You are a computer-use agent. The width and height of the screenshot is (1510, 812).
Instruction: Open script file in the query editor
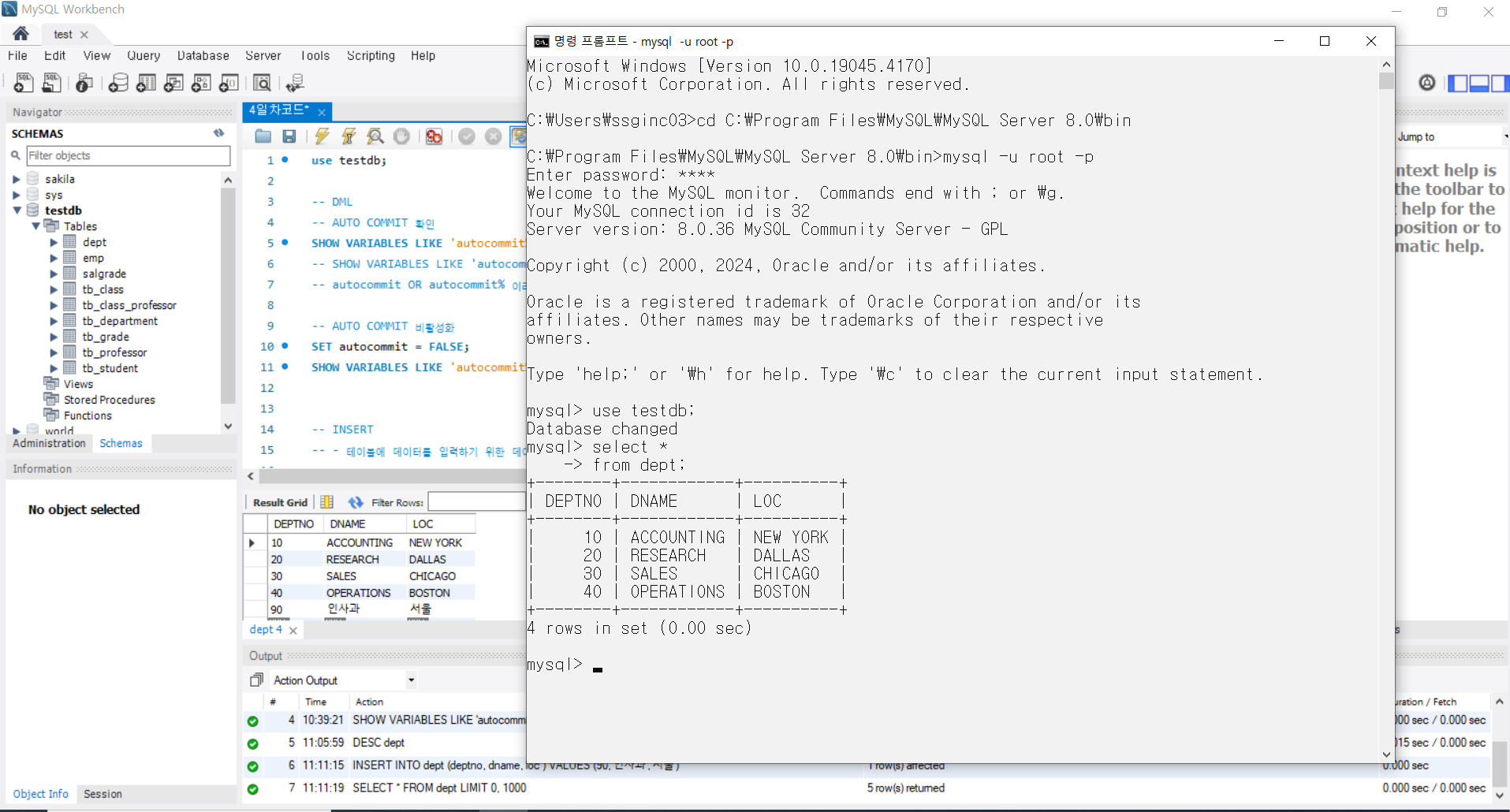pos(263,136)
